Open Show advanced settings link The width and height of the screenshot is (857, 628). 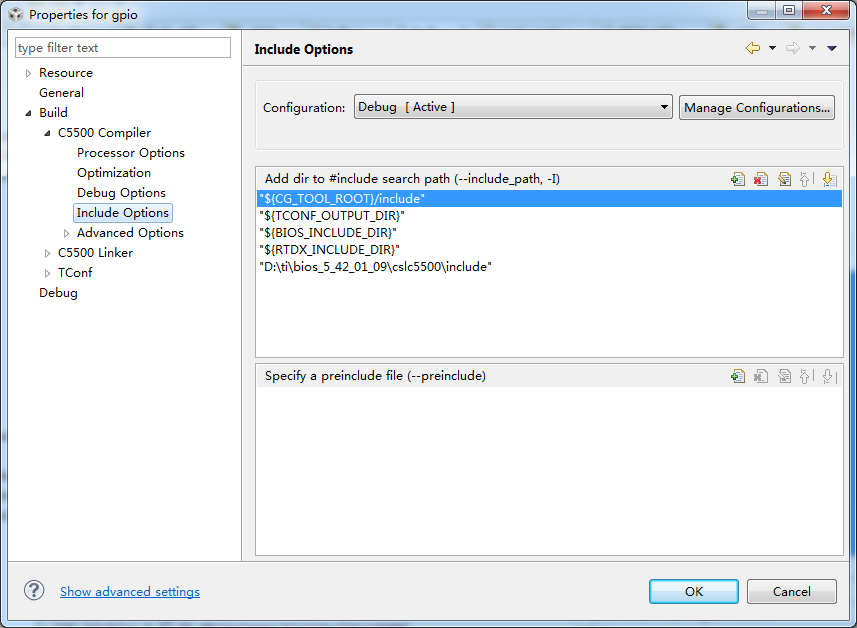(130, 591)
